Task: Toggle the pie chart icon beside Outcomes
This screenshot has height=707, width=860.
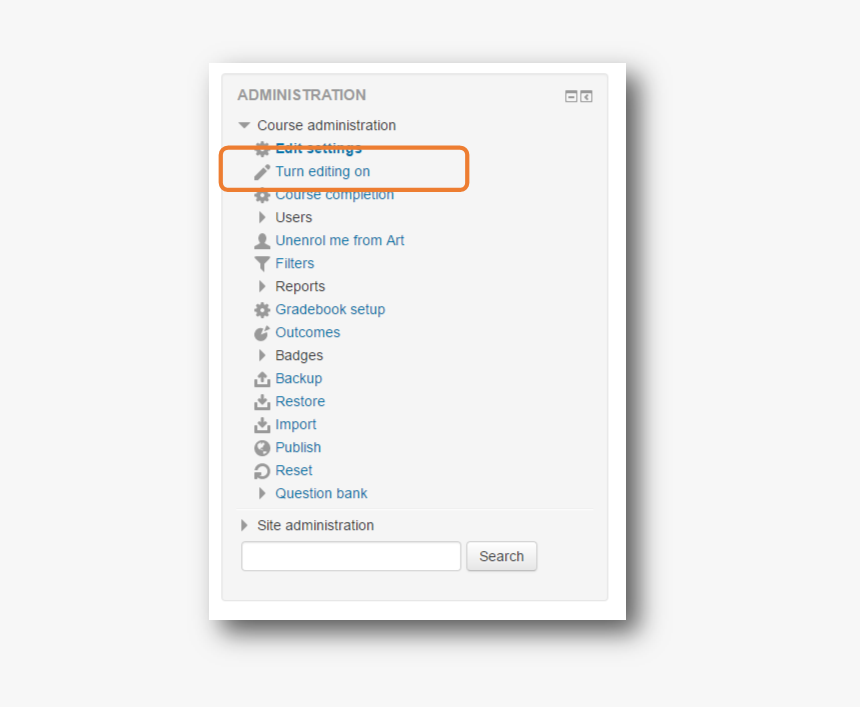Action: (x=262, y=332)
